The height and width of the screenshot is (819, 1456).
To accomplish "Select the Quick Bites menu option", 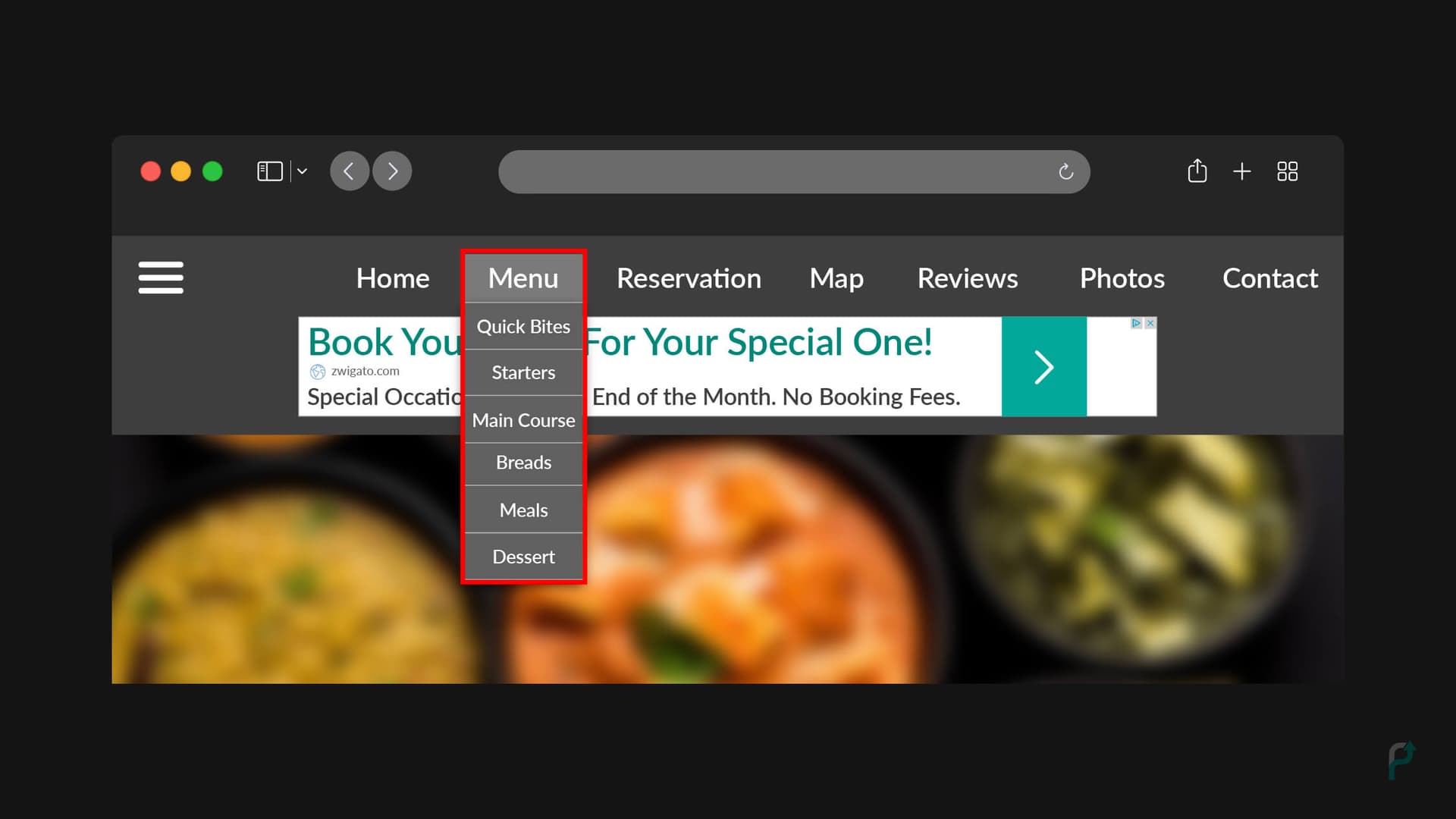I will point(523,325).
